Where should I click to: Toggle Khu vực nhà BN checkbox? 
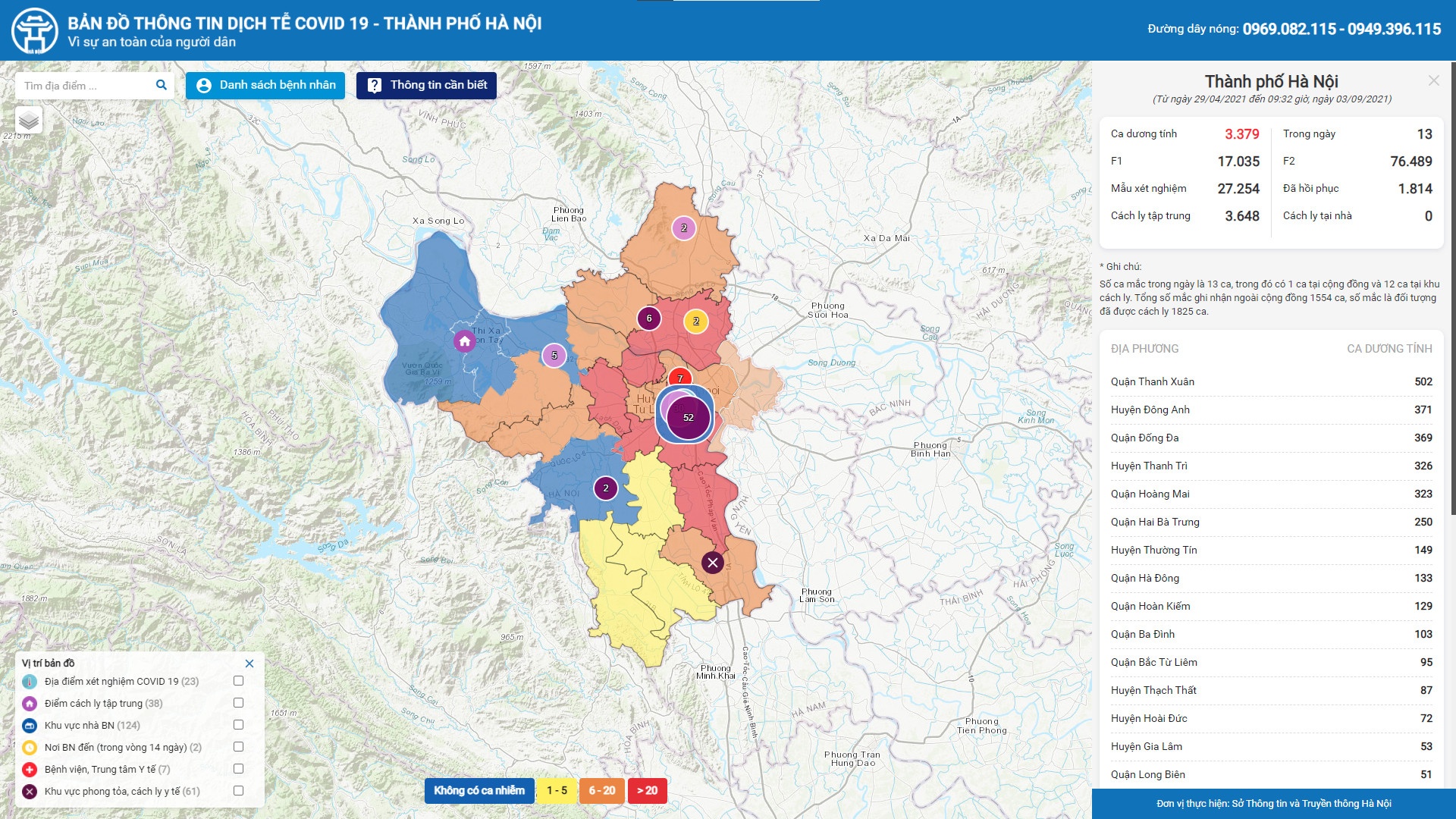click(x=238, y=725)
